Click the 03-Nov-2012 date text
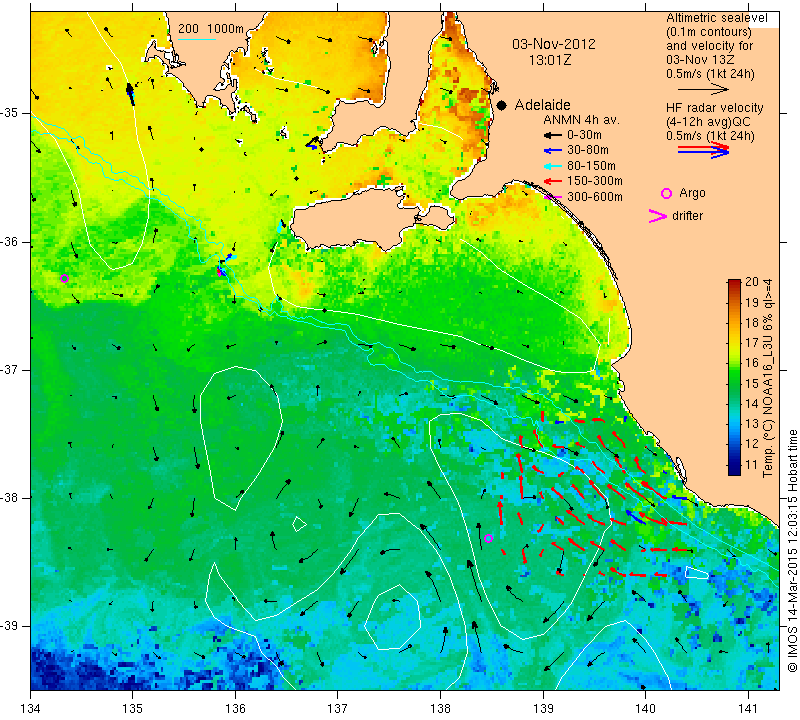800x720 pixels. pyautogui.click(x=554, y=44)
